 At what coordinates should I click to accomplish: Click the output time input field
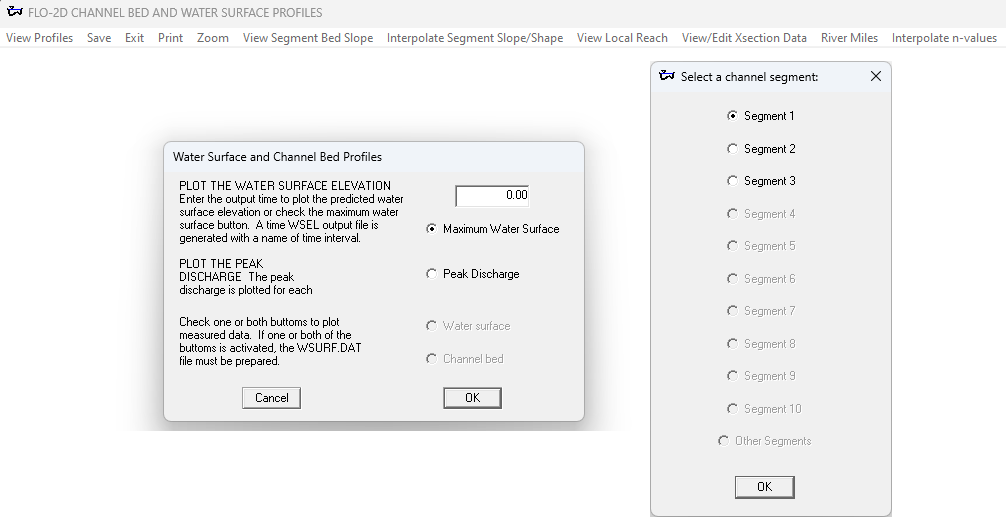click(x=492, y=196)
